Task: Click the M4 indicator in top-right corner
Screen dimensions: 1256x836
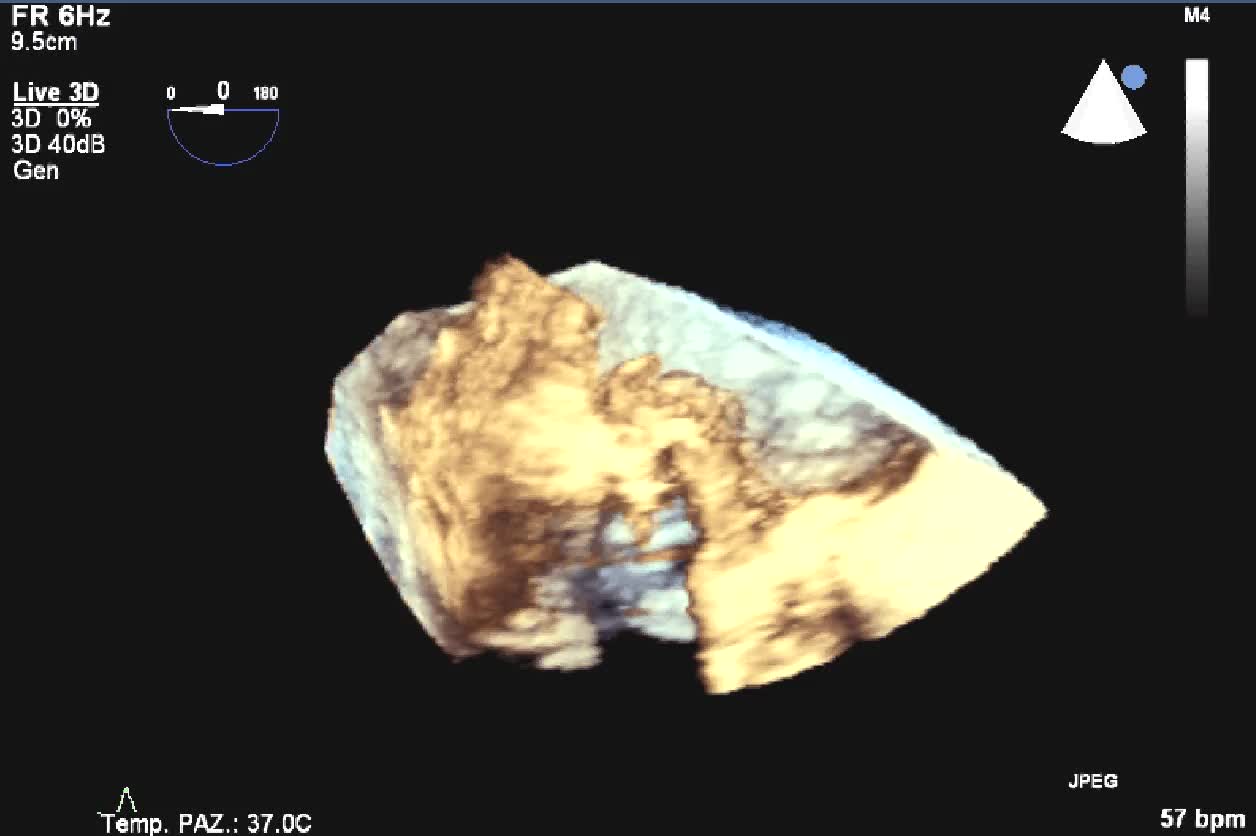Action: tap(1196, 17)
